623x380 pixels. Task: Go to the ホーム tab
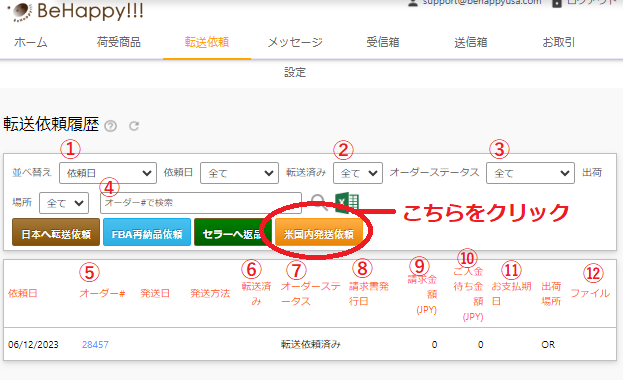31,42
